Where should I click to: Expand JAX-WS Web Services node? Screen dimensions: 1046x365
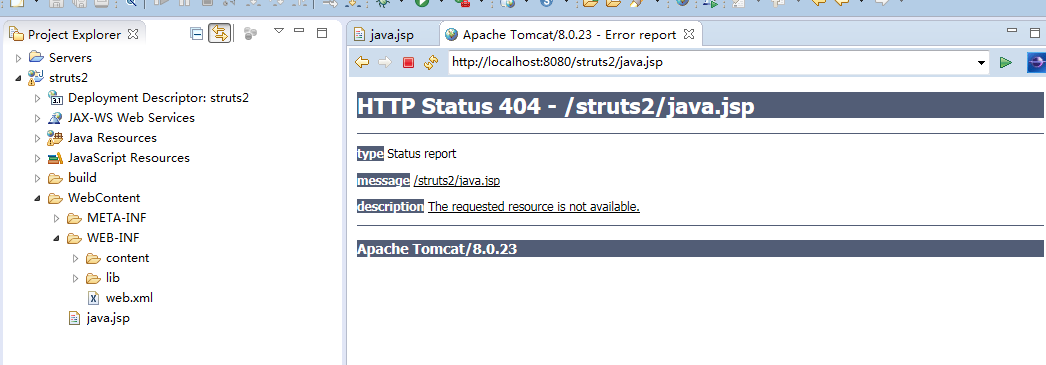37,118
